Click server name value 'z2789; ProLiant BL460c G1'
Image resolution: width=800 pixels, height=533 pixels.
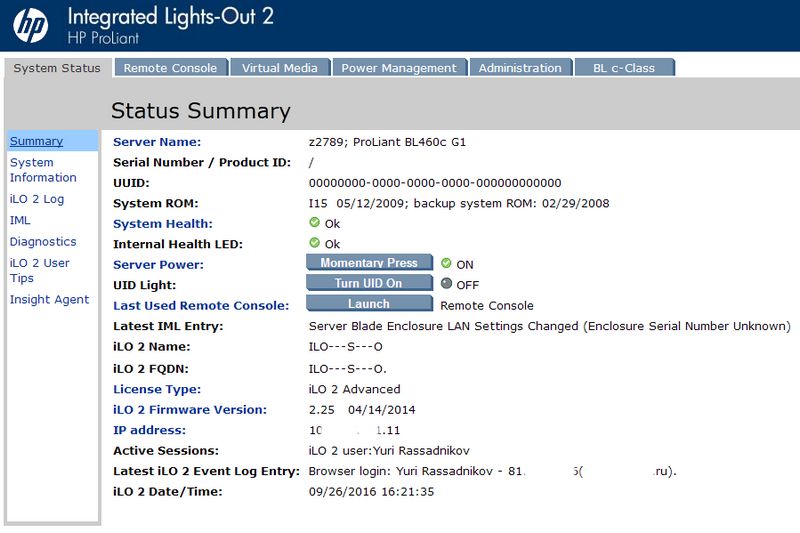tap(387, 142)
